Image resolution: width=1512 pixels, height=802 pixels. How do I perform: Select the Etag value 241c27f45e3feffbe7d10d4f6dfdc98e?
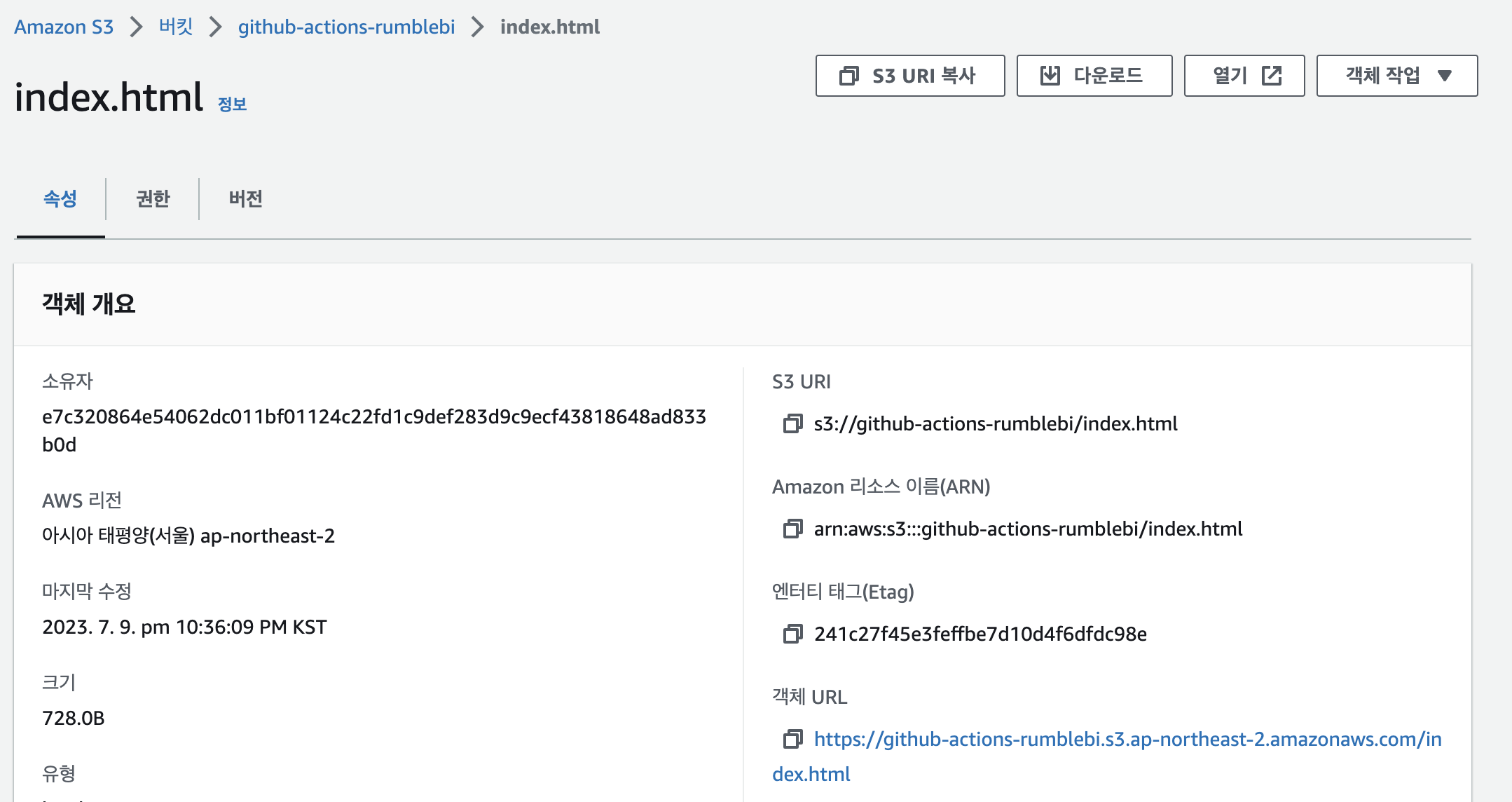tap(980, 634)
